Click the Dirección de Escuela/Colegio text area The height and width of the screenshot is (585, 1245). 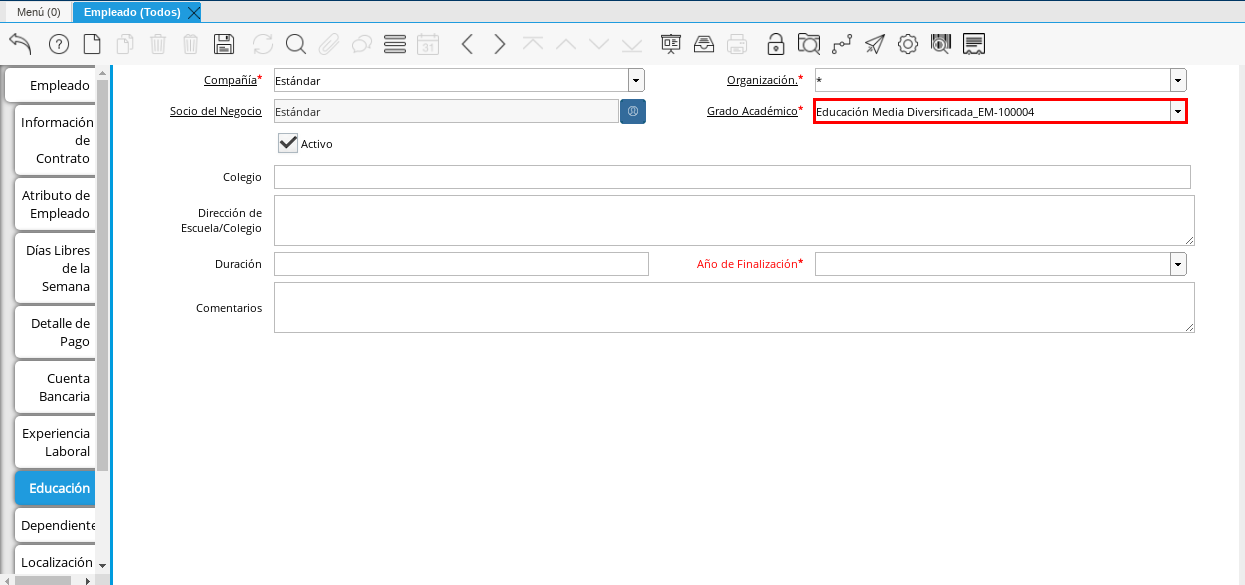click(x=734, y=220)
